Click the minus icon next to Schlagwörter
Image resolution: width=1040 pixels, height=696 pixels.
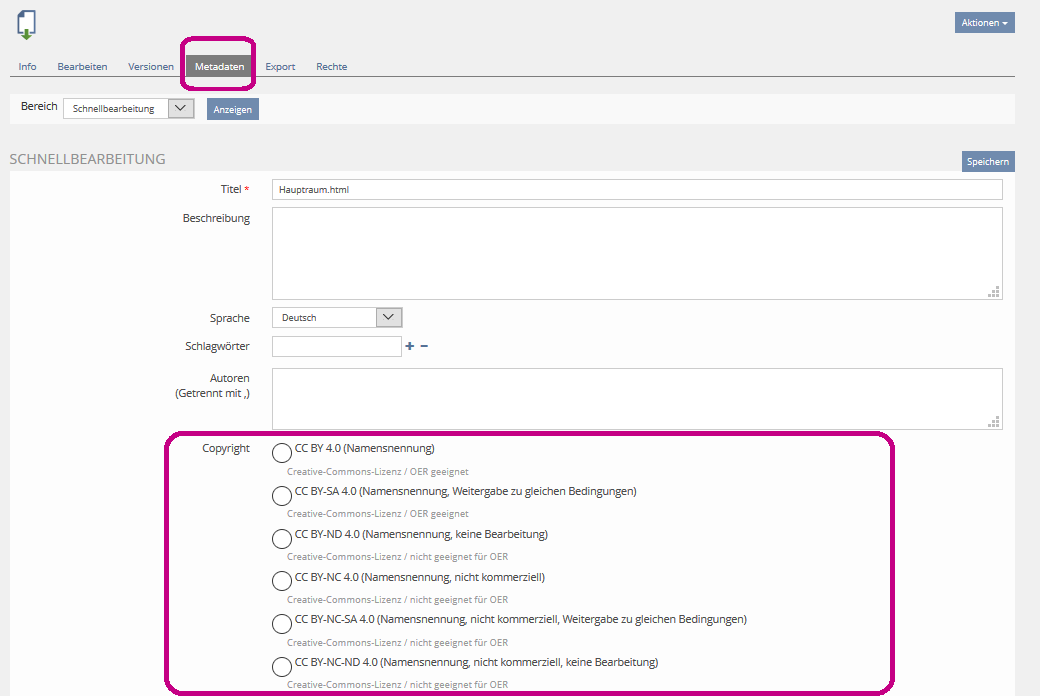click(x=424, y=346)
